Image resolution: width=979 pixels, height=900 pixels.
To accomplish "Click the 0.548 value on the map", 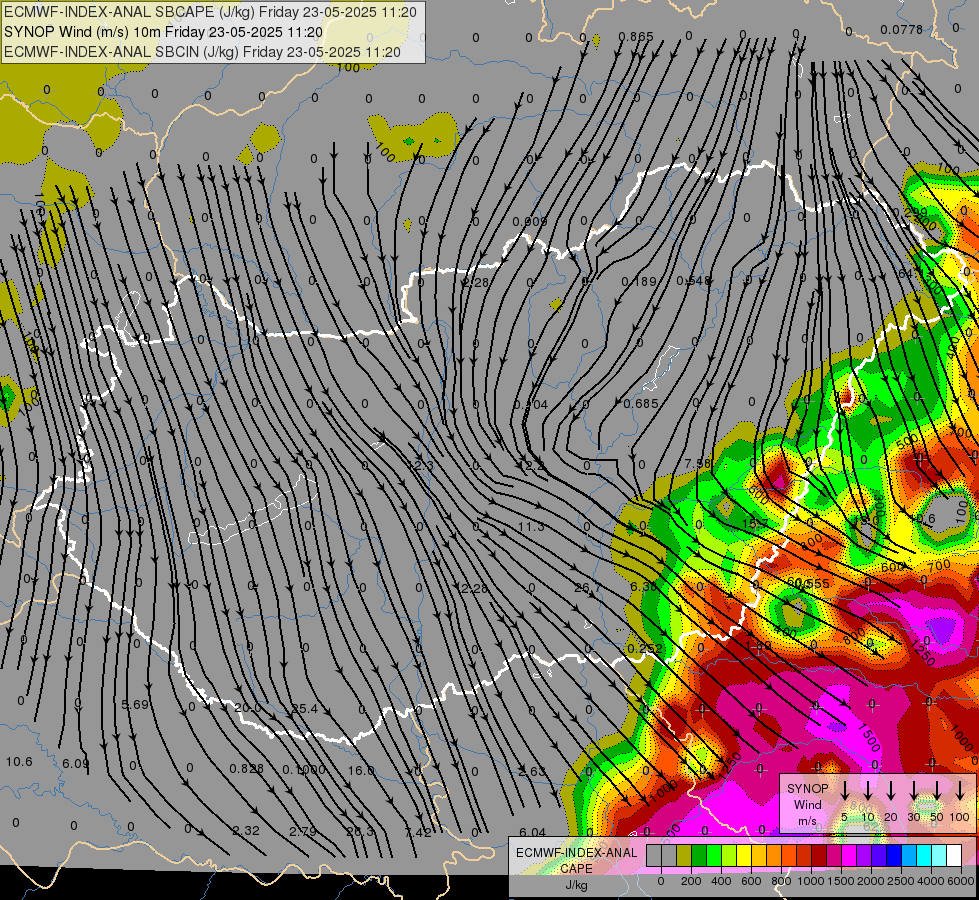I will [x=694, y=281].
